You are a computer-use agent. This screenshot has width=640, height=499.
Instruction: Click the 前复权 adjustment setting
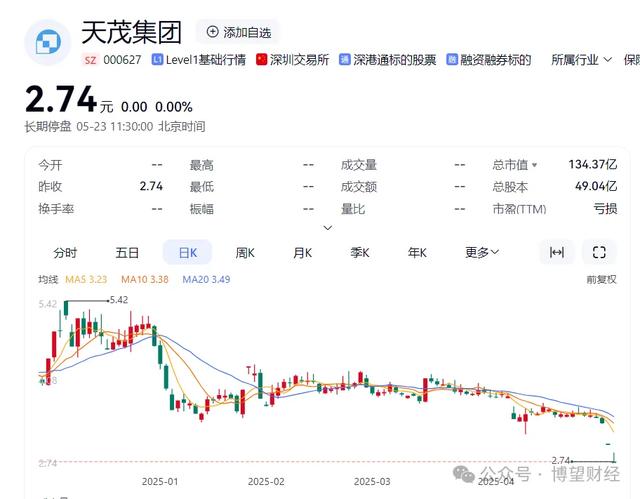(x=601, y=279)
